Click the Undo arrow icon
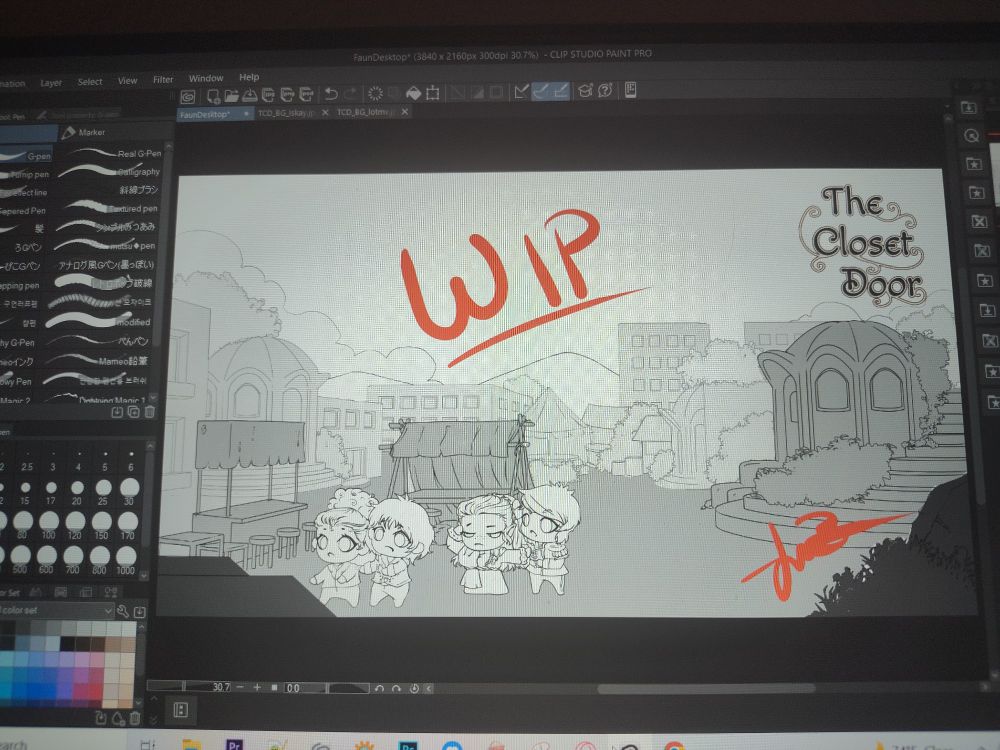The width and height of the screenshot is (1000, 750). (330, 94)
